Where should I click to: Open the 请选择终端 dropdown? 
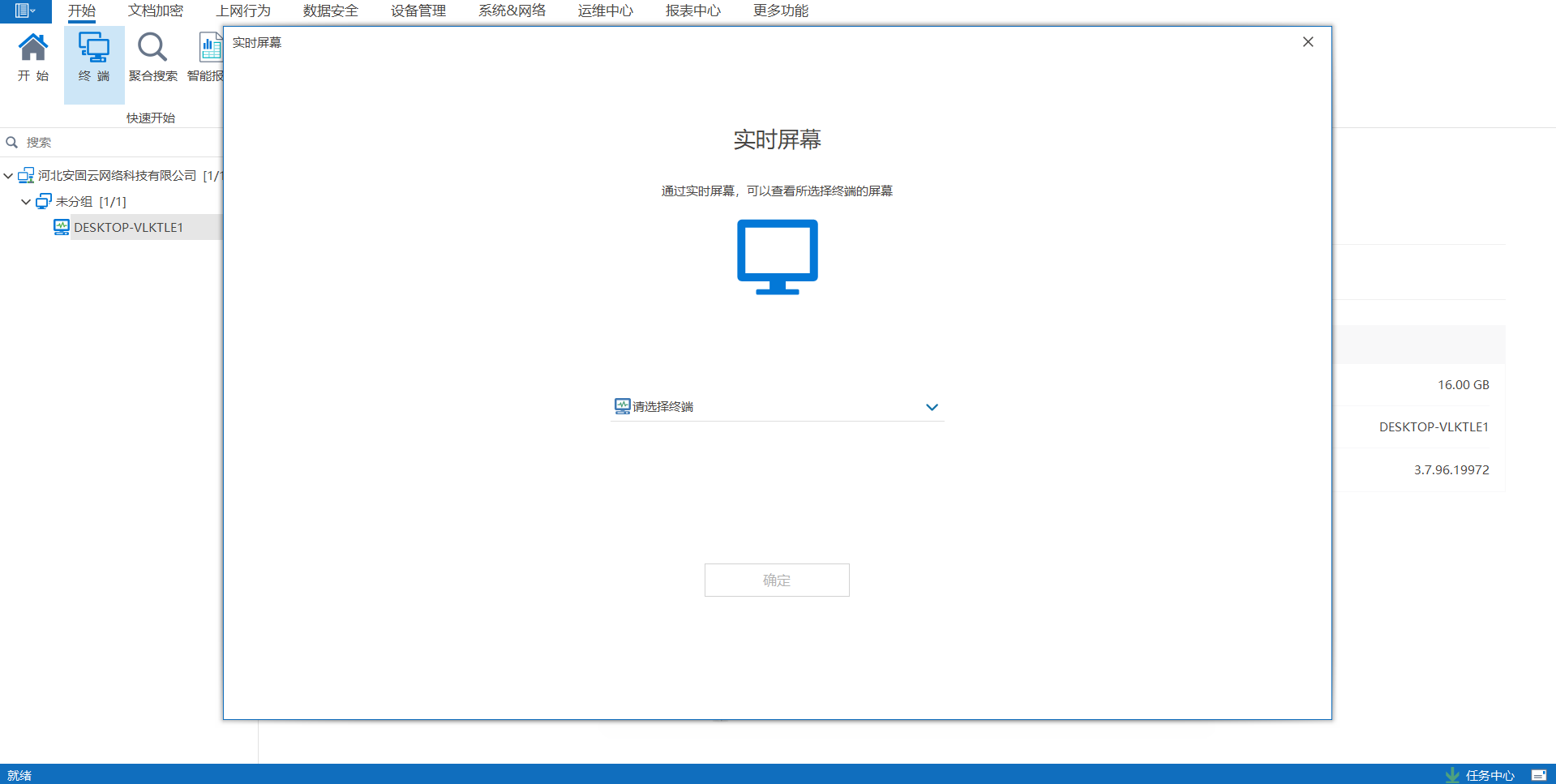tap(777, 406)
